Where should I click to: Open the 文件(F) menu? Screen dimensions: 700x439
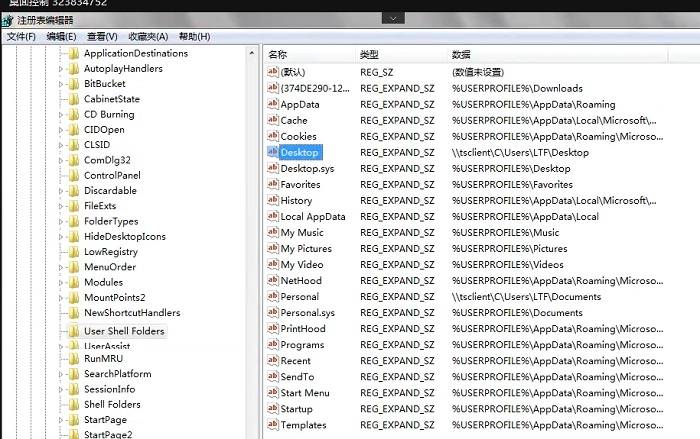tap(21, 37)
